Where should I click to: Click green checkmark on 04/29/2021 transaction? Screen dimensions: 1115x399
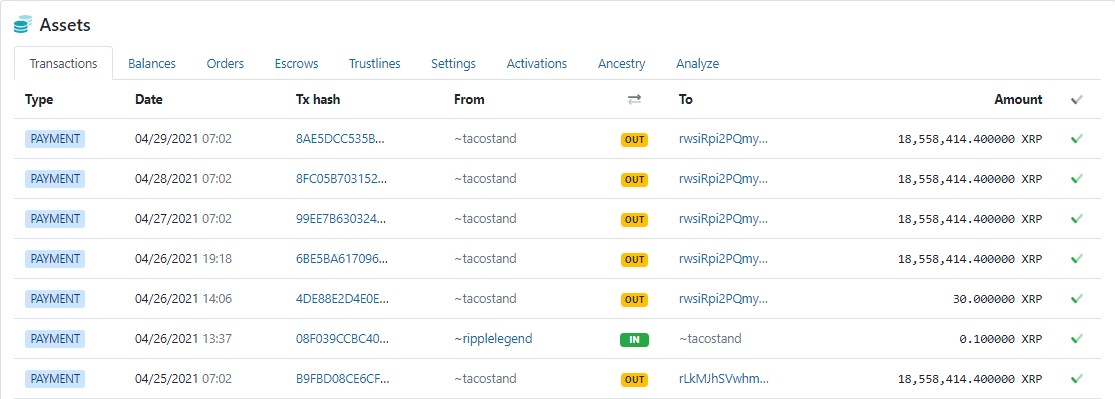pyautogui.click(x=1077, y=139)
